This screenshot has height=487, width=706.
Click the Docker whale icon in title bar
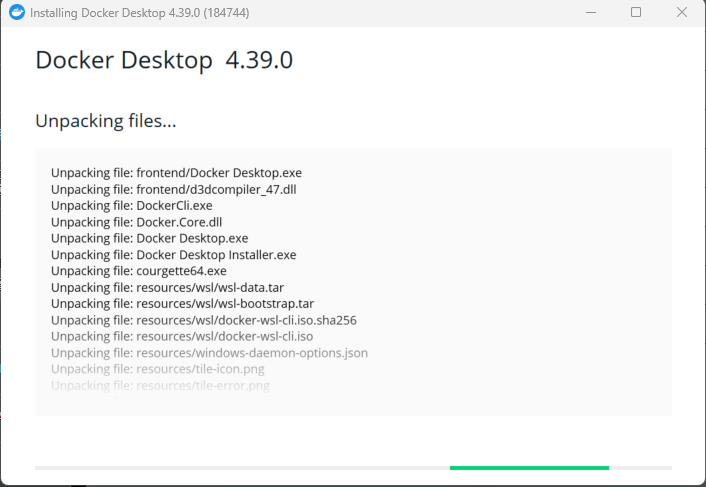coord(17,12)
